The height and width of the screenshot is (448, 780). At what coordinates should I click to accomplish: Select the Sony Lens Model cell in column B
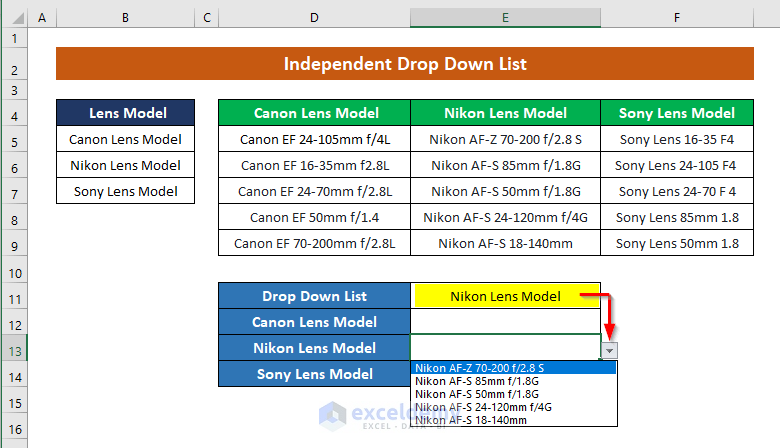(x=125, y=191)
